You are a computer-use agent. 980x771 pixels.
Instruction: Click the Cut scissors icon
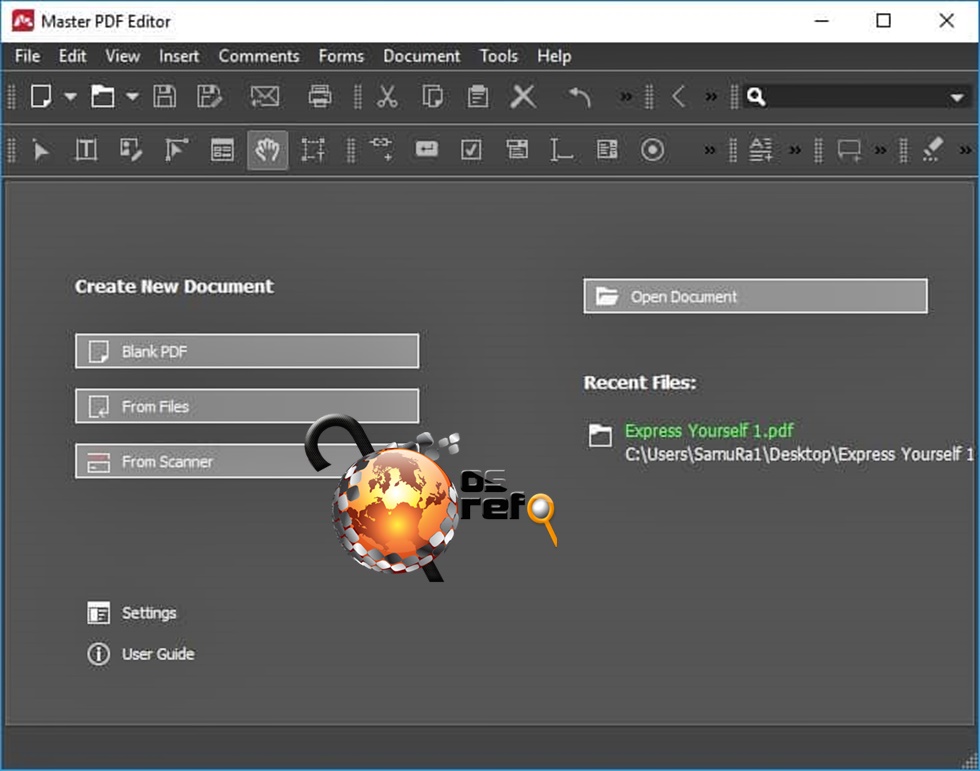point(388,97)
